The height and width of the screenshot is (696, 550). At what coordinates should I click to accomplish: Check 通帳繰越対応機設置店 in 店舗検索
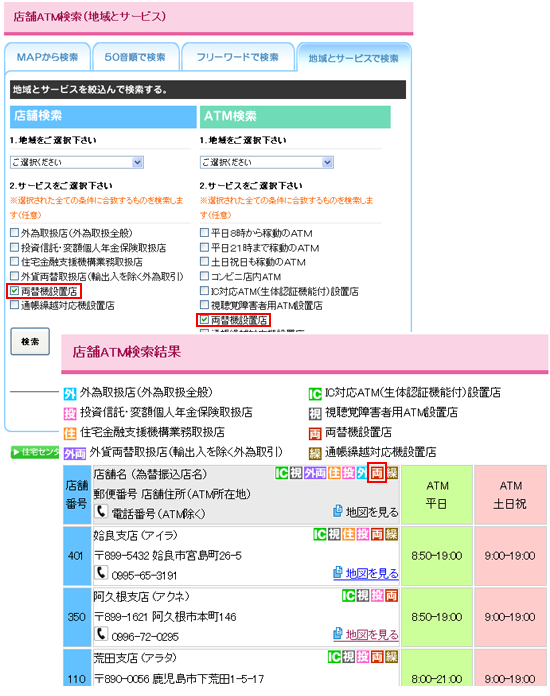coord(15,305)
